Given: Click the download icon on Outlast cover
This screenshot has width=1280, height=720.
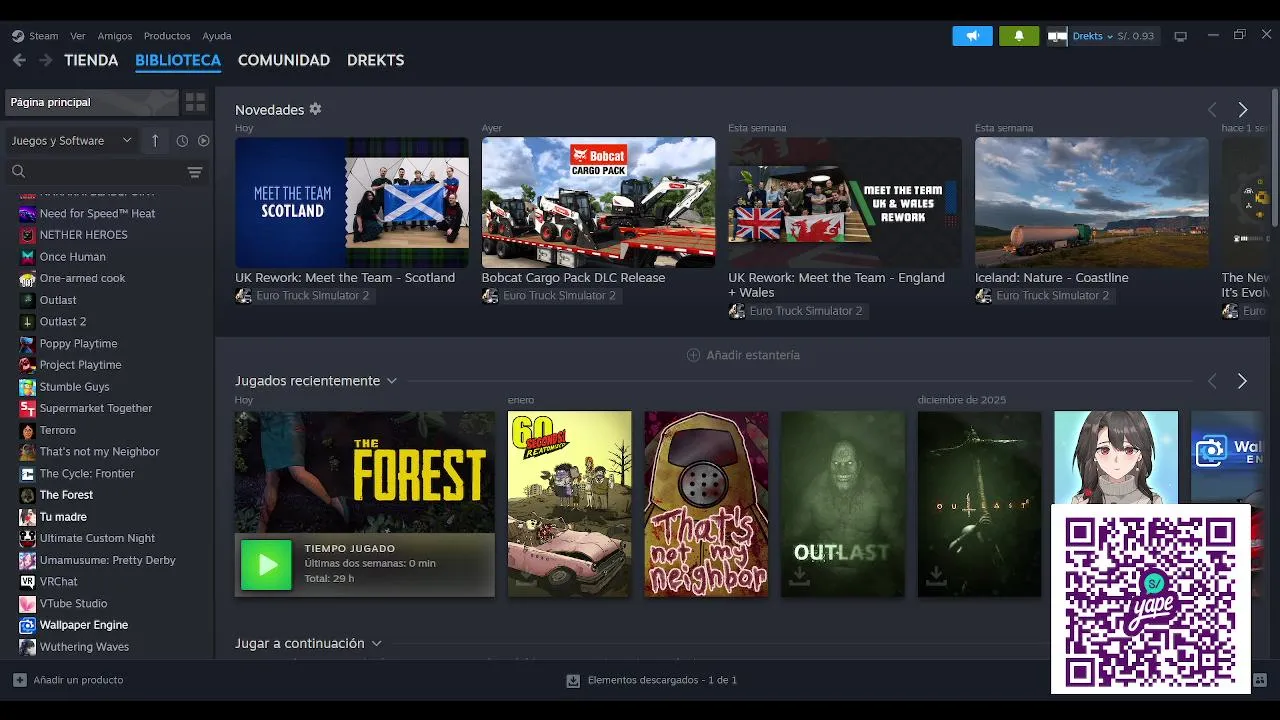Looking at the screenshot, I should pos(798,576).
